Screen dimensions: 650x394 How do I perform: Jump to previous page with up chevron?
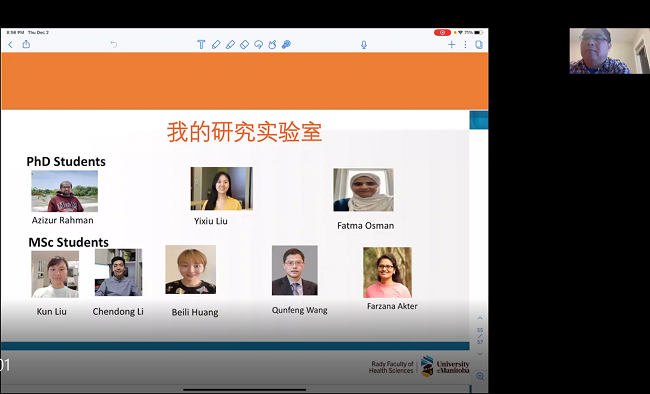(x=480, y=318)
